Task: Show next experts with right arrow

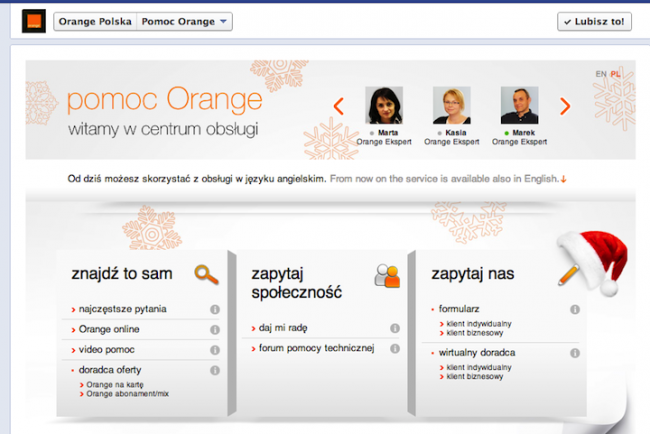Action: click(565, 106)
